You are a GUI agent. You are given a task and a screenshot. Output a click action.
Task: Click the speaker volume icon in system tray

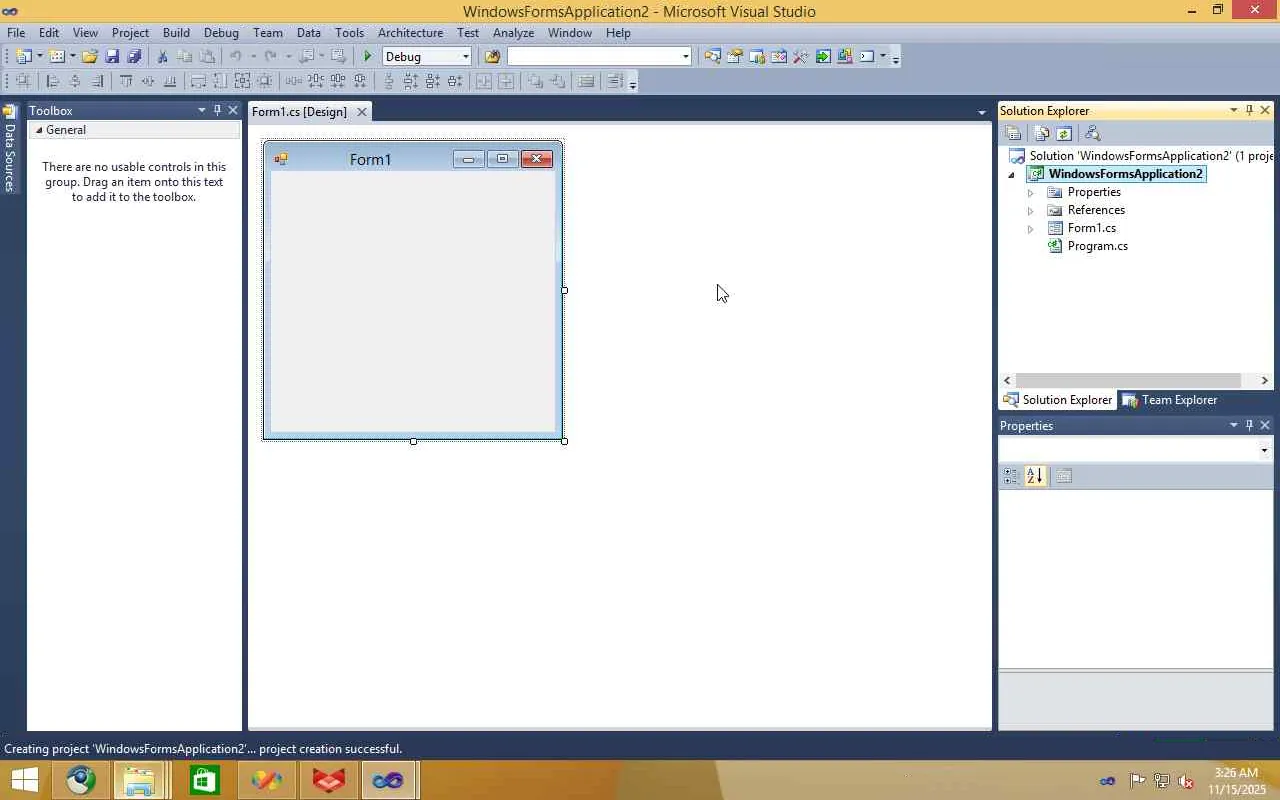[1186, 781]
